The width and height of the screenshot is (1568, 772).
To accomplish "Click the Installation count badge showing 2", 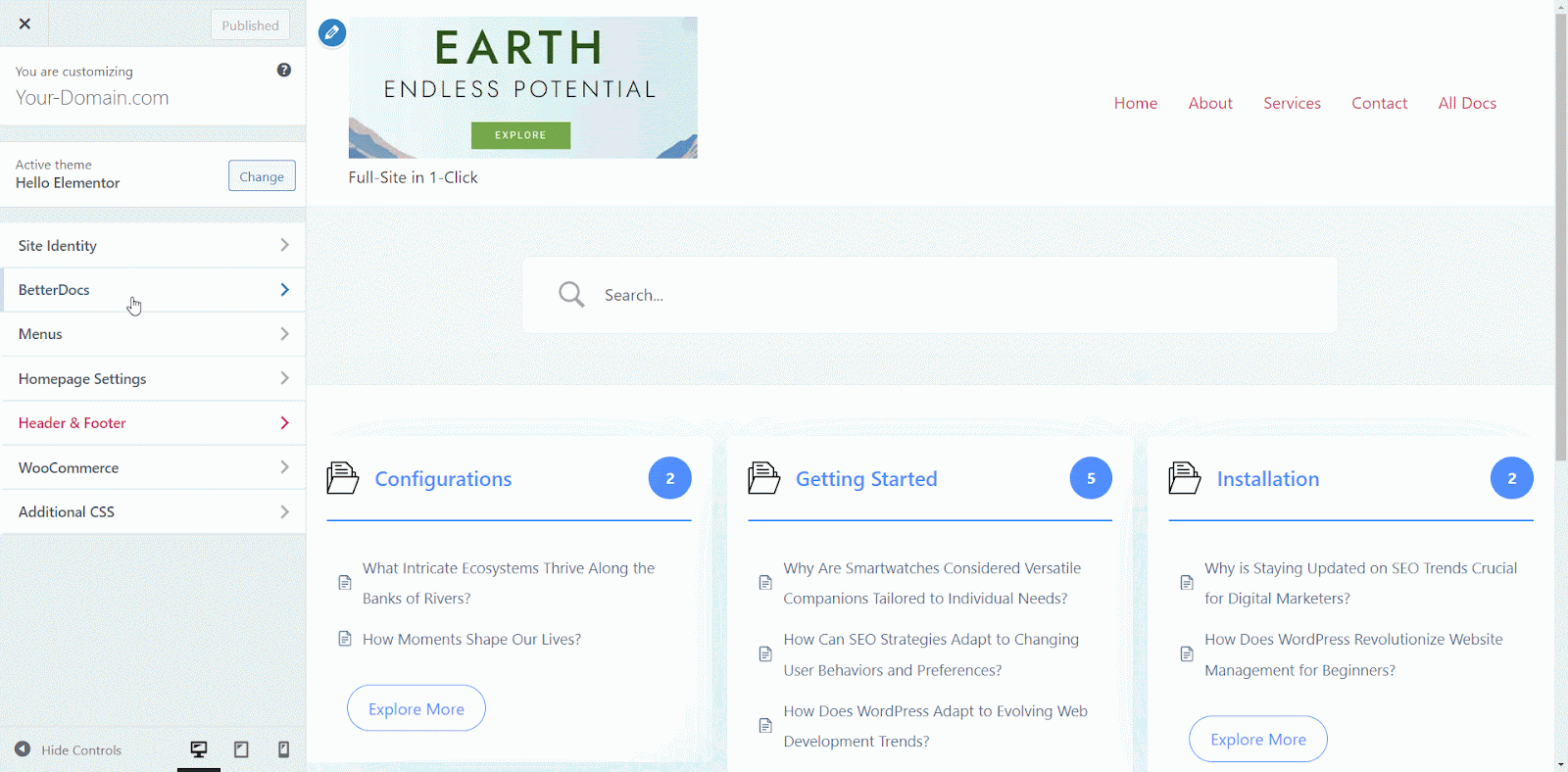I will click(x=1512, y=478).
